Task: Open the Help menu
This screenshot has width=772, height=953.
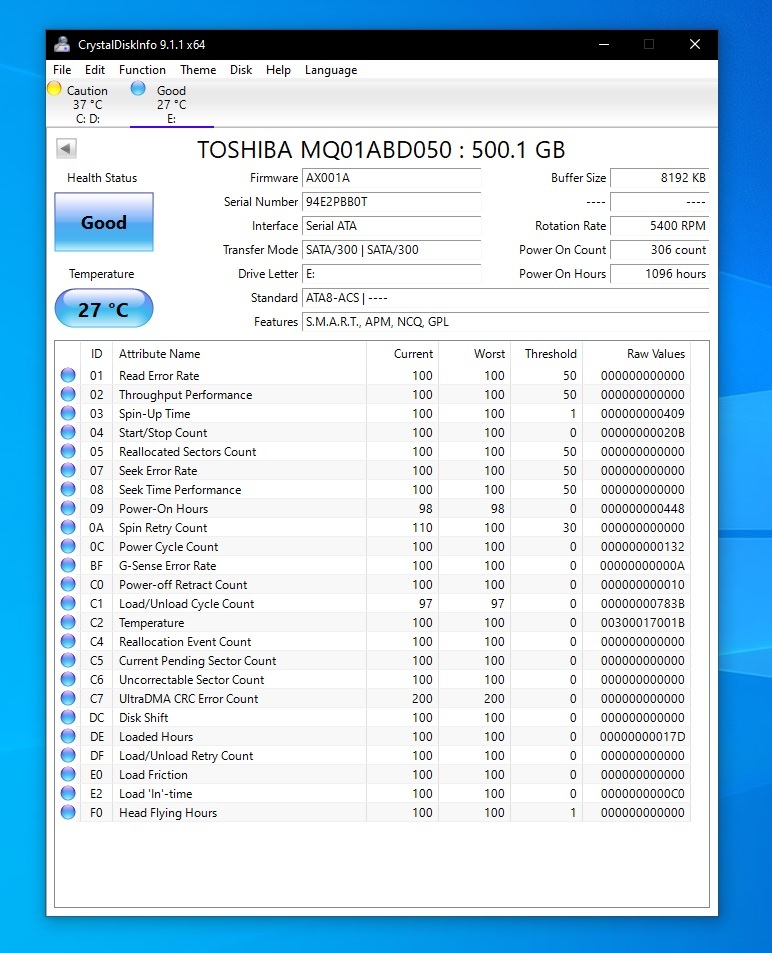Action: (x=278, y=70)
